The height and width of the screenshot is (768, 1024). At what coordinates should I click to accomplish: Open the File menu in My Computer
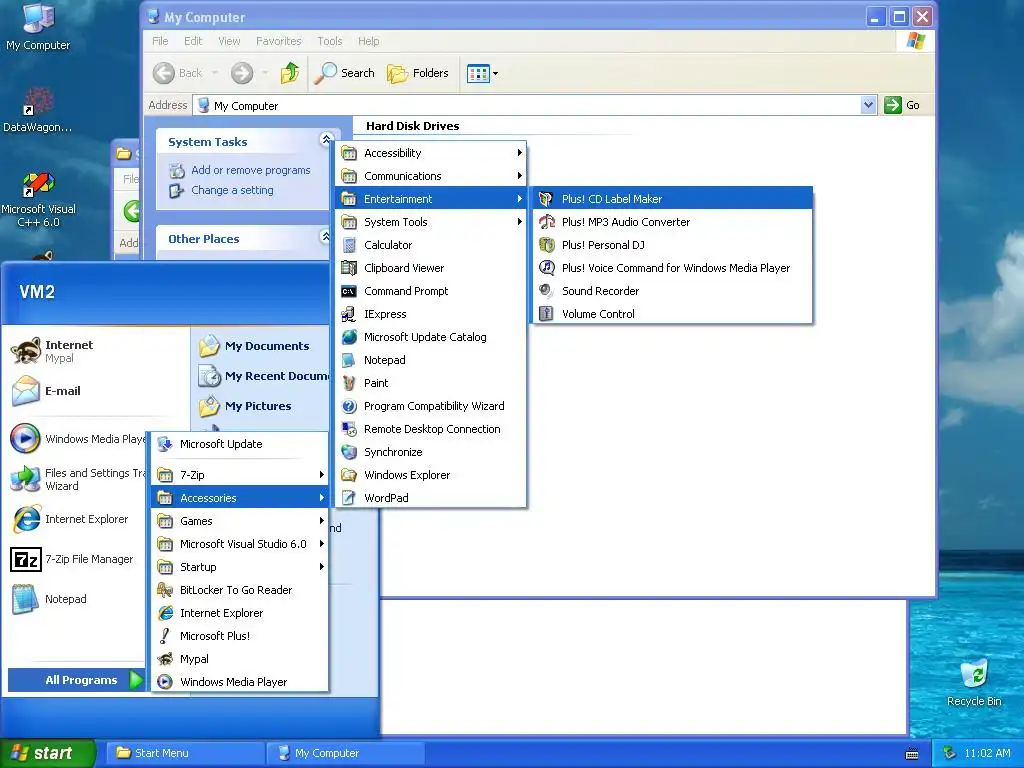[x=160, y=41]
